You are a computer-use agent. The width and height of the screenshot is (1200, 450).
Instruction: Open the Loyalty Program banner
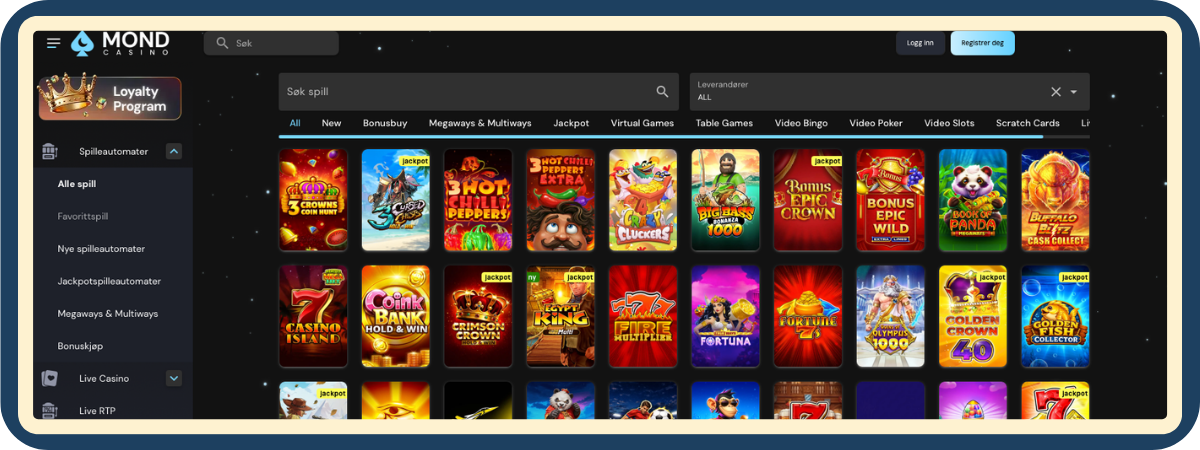point(110,99)
